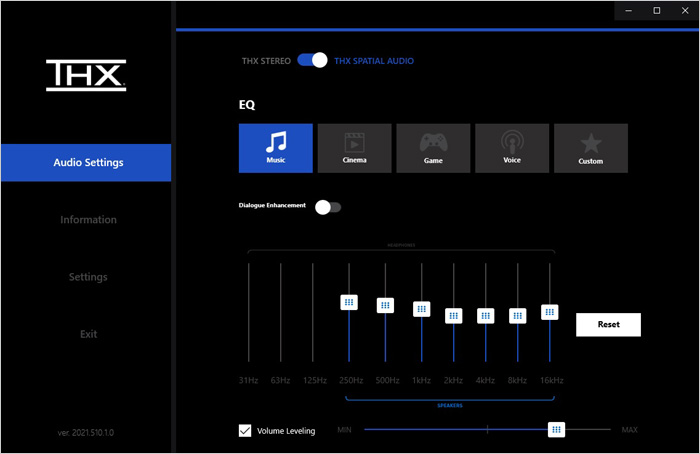The width and height of the screenshot is (700, 454).
Task: Click the THX SPATIAL AUDIO label
Action: point(374,61)
